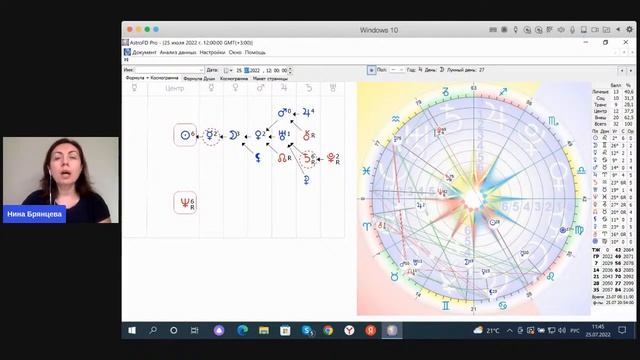
Task: Open the date calendar dropdown
Action: (228, 70)
